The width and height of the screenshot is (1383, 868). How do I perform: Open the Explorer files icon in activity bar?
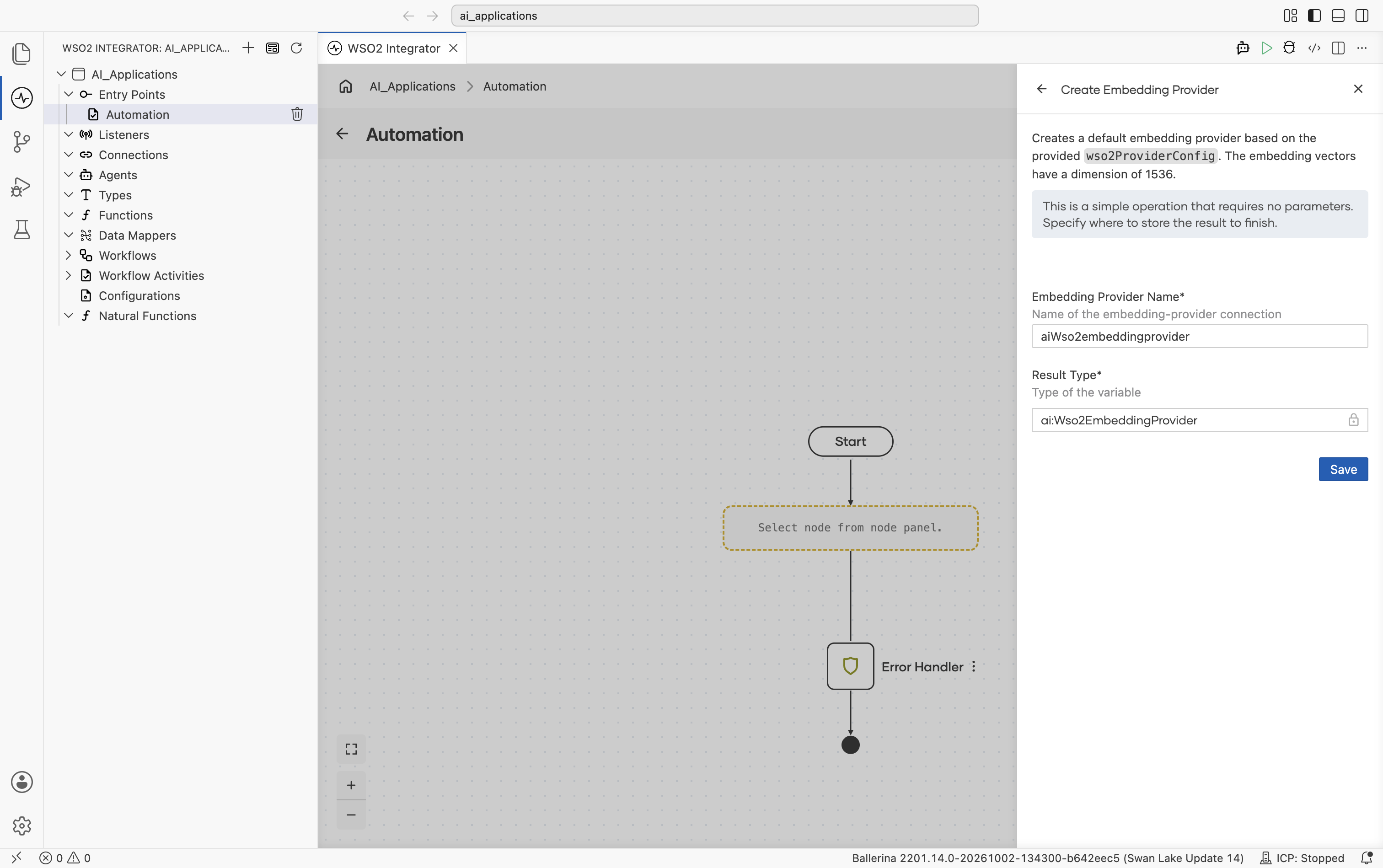(22, 54)
